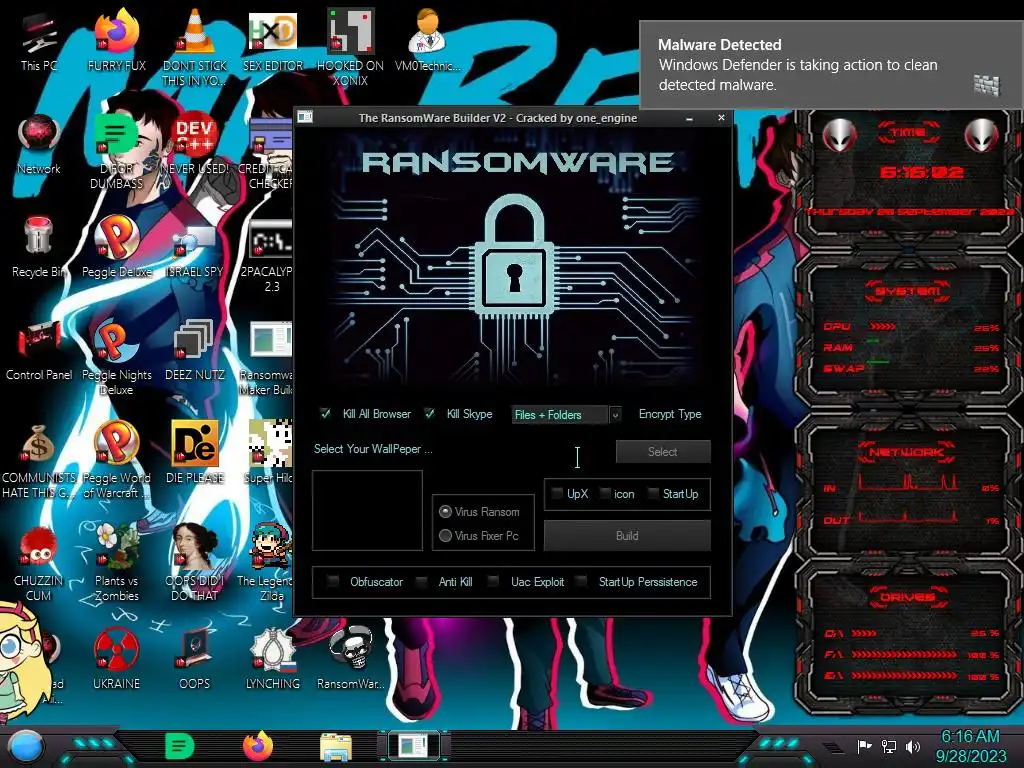Click the NETWORK widget header
Screen dimensions: 1024x768
click(906, 451)
